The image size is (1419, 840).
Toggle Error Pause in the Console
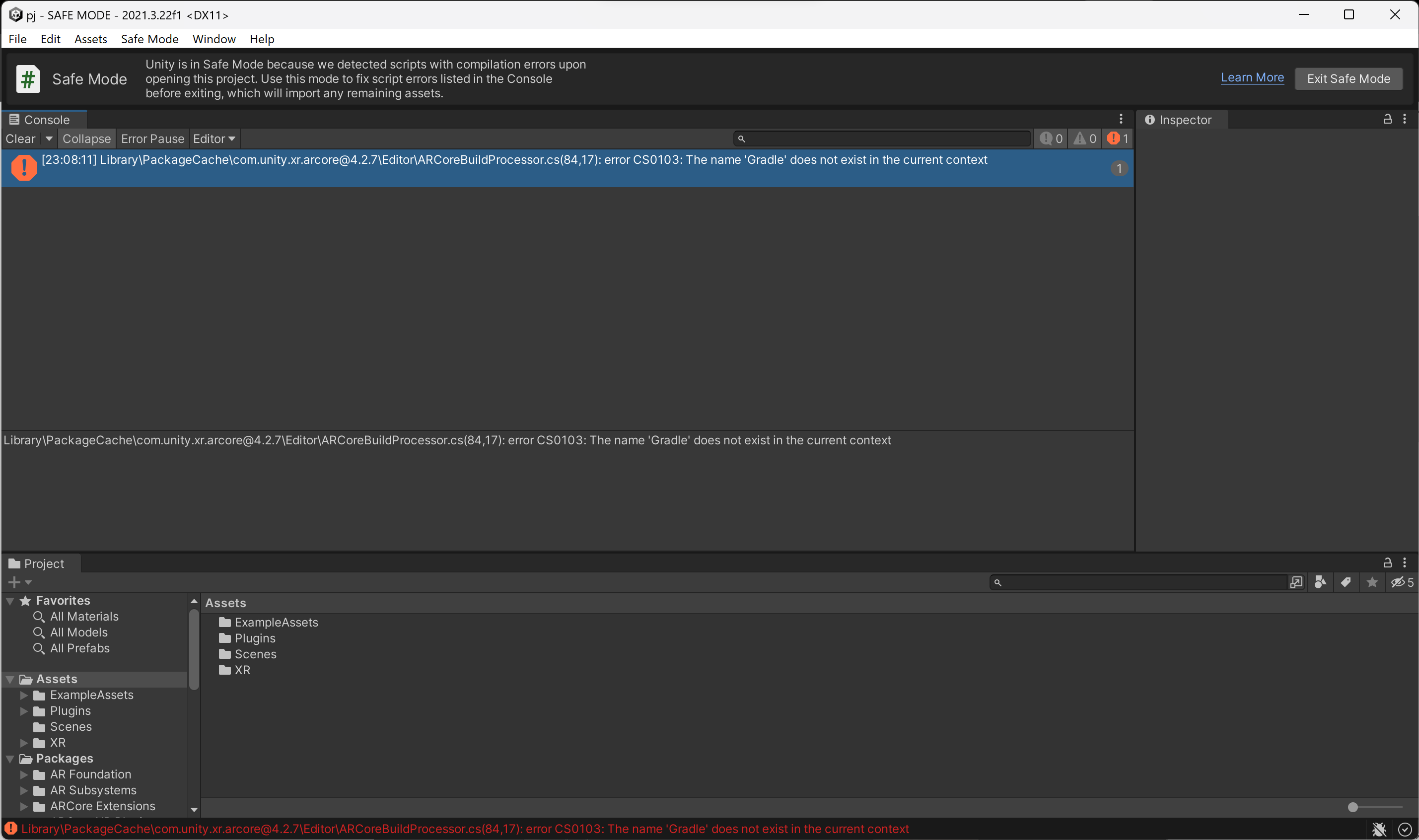pyautogui.click(x=152, y=139)
